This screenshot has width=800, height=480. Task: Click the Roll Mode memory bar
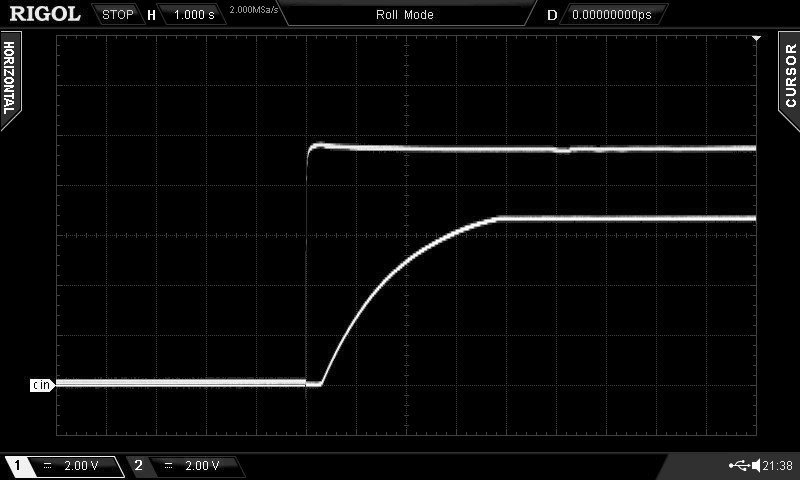click(405, 15)
